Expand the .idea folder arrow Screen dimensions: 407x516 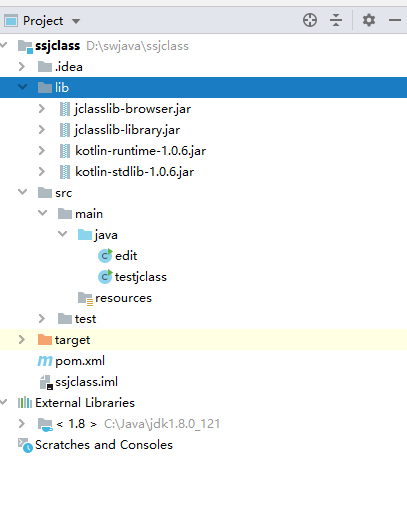pyautogui.click(x=22, y=66)
